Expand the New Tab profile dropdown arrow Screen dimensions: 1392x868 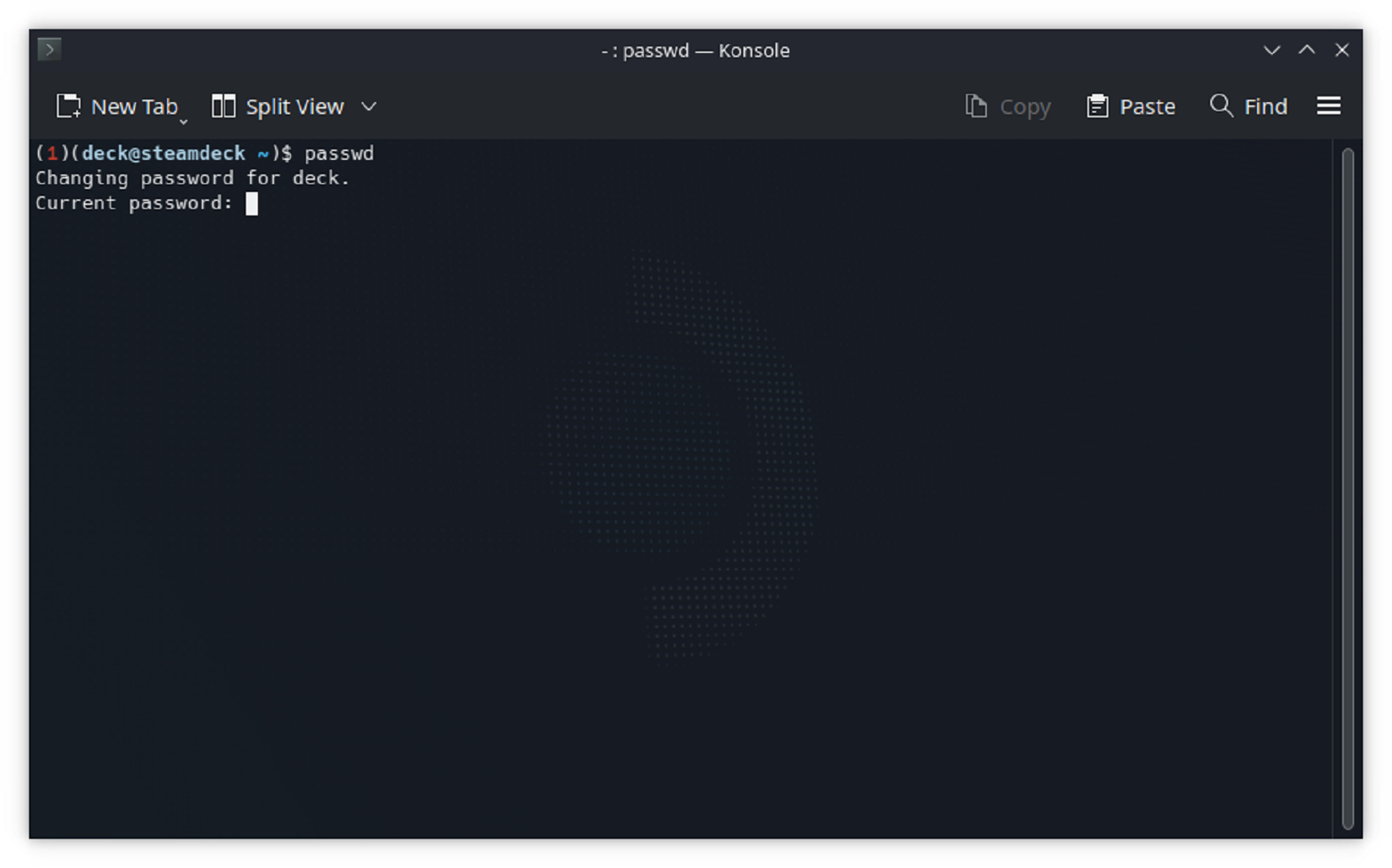[x=184, y=122]
